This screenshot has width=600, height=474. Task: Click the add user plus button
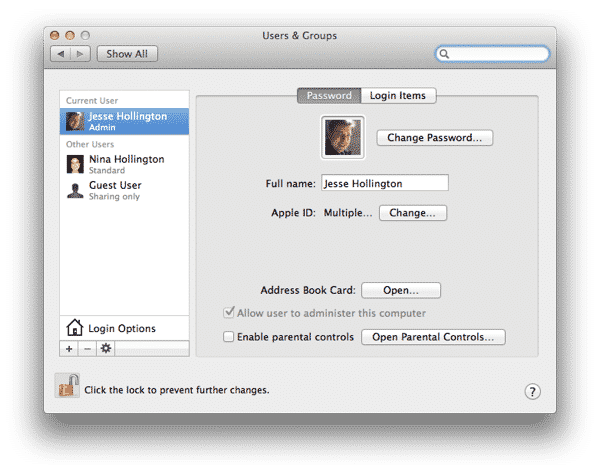click(69, 349)
